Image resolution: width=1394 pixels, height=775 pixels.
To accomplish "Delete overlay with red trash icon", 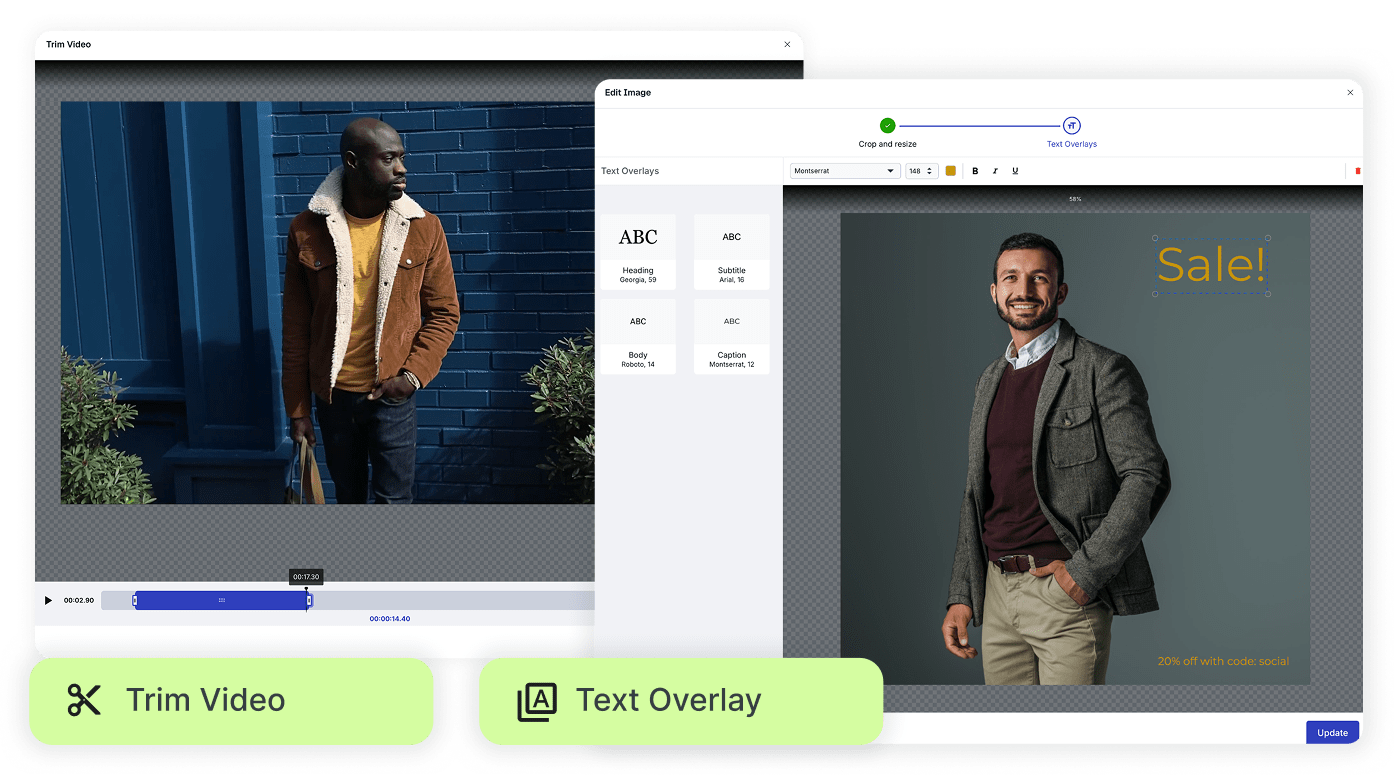I will pyautogui.click(x=1357, y=171).
